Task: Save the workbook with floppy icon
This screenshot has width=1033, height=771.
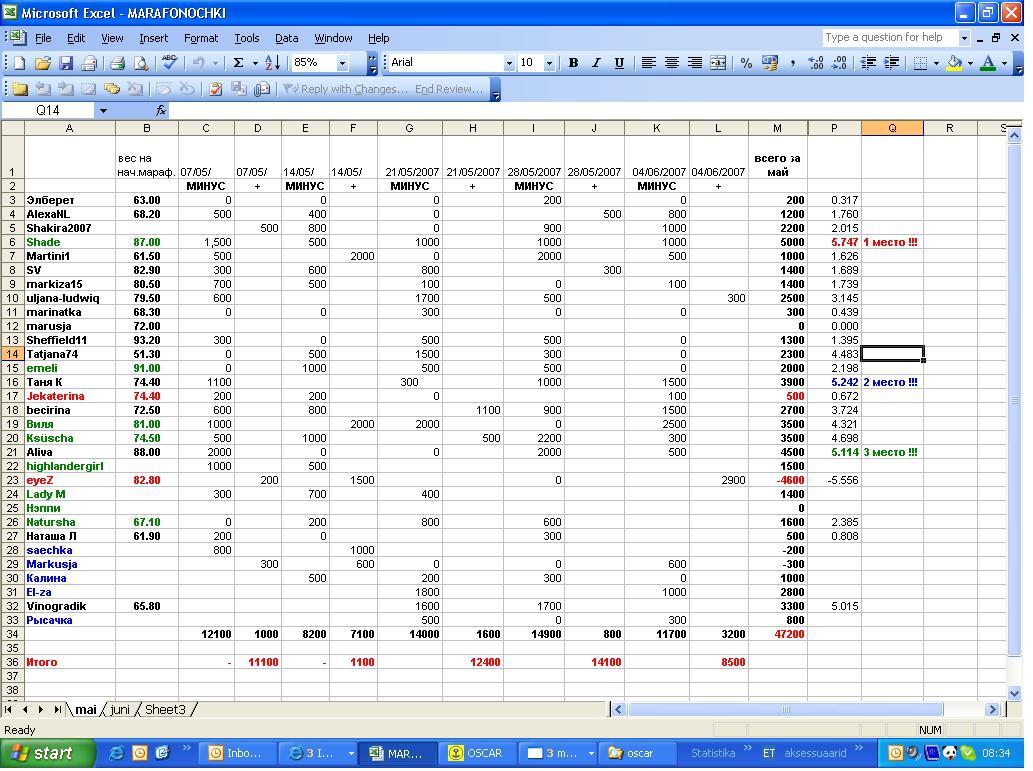Action: (x=66, y=63)
